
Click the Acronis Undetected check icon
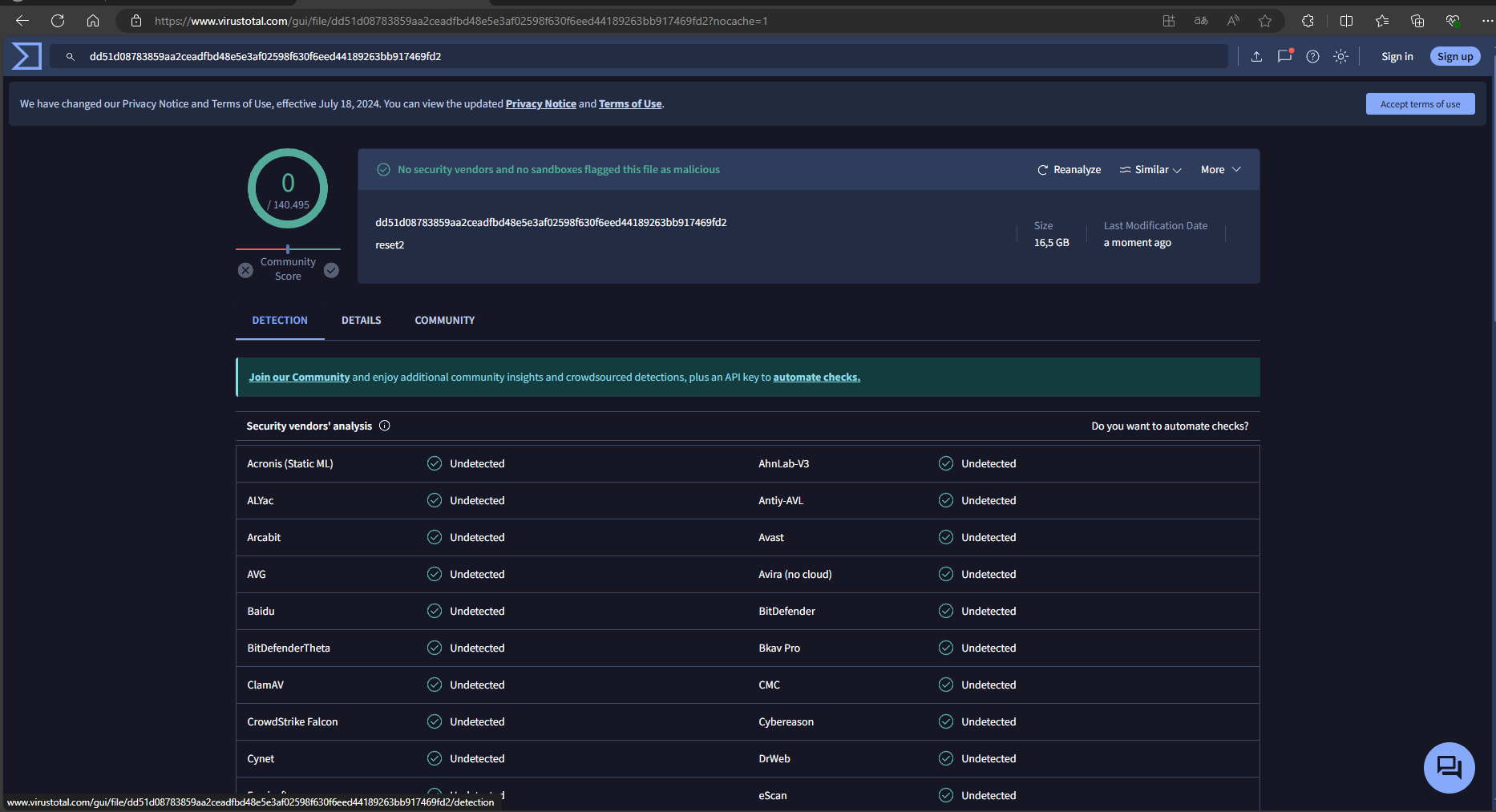435,463
